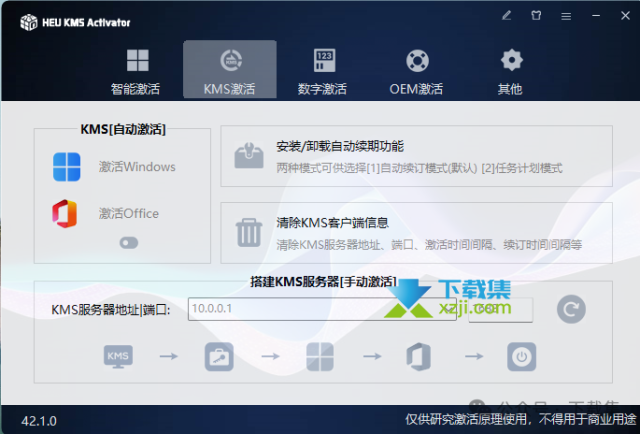Open the 数字激活 tab

point(323,70)
